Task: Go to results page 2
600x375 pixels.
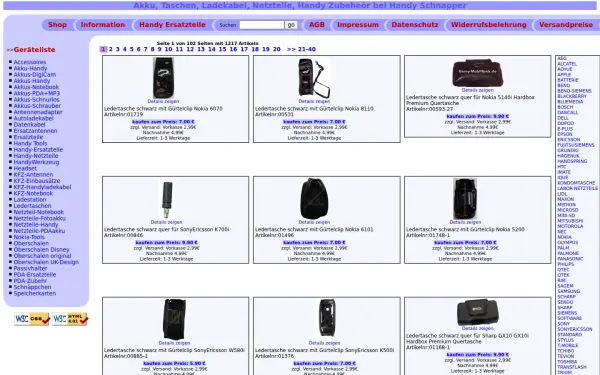Action: 111,49
